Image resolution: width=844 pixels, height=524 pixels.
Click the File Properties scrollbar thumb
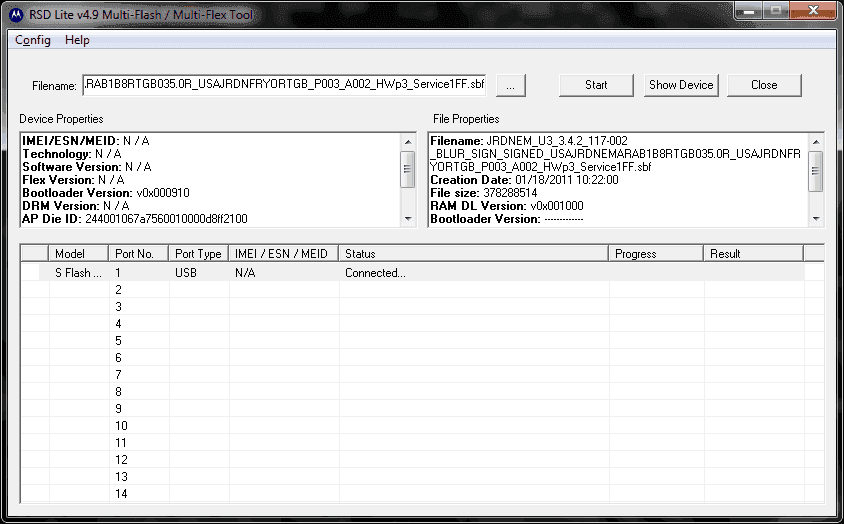click(x=815, y=171)
